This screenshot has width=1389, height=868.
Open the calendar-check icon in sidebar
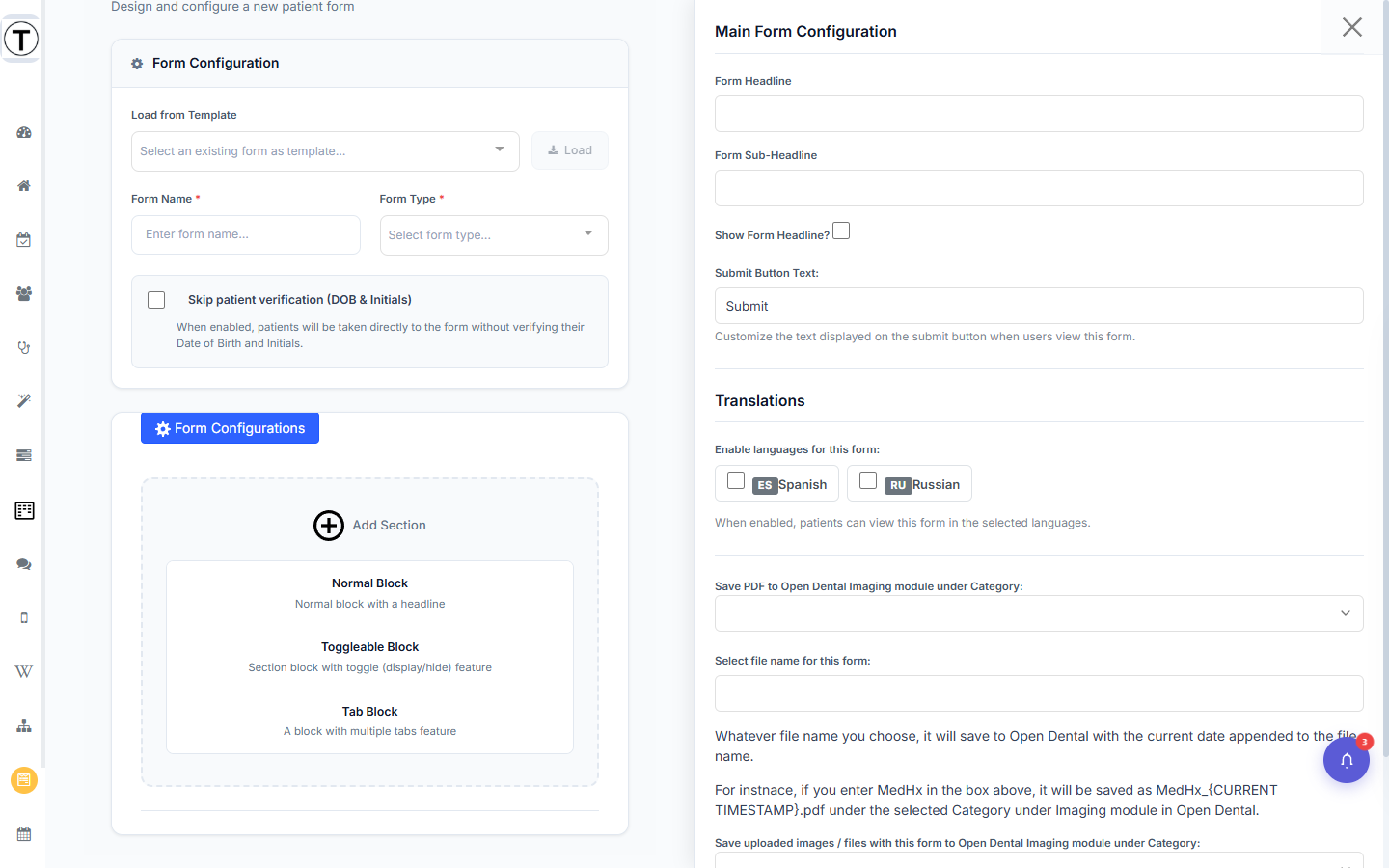pyautogui.click(x=24, y=240)
